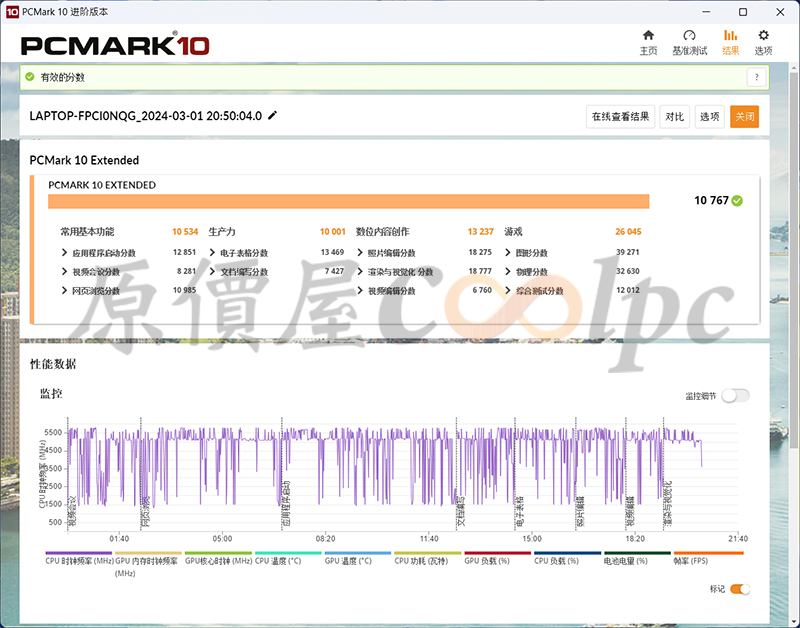800x628 pixels.
Task: Expand the 文档编写分数 row
Action: (212, 271)
